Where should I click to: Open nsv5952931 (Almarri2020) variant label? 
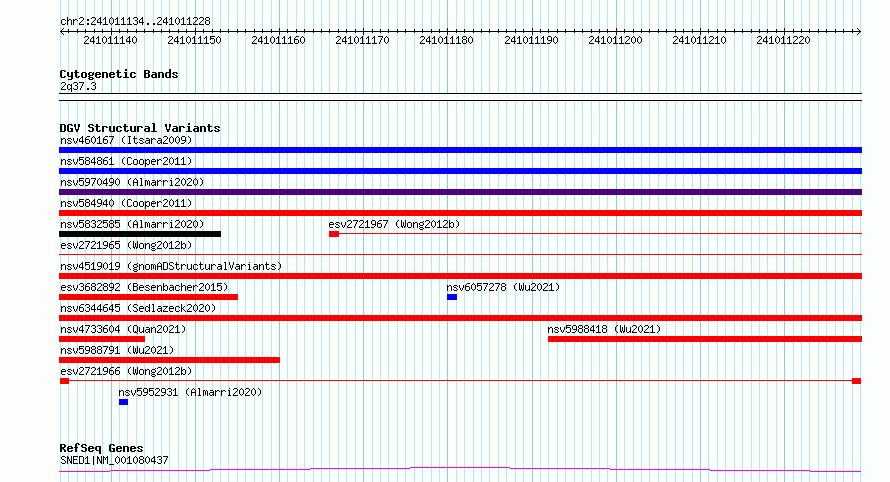tap(190, 392)
